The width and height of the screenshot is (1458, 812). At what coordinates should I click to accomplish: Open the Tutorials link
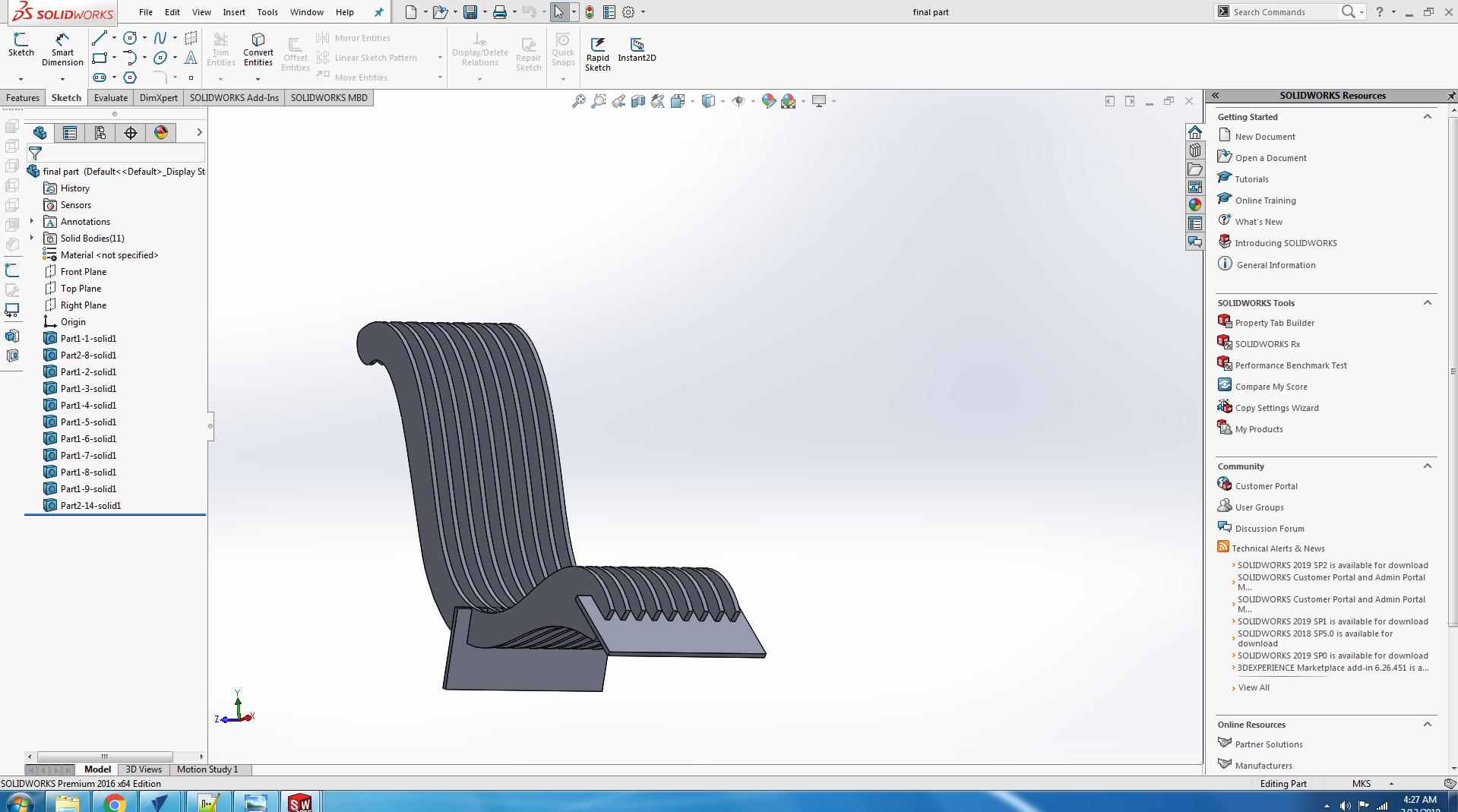point(1251,179)
